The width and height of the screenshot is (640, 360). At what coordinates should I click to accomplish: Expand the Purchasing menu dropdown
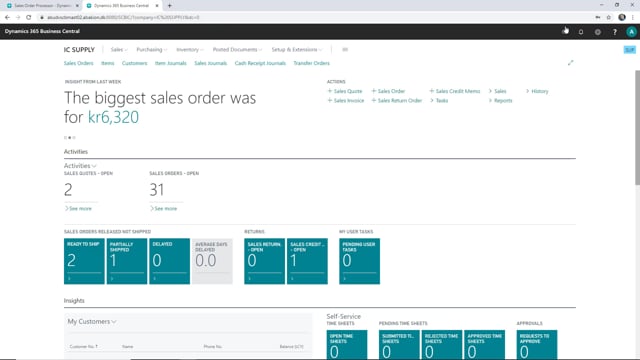coord(151,49)
